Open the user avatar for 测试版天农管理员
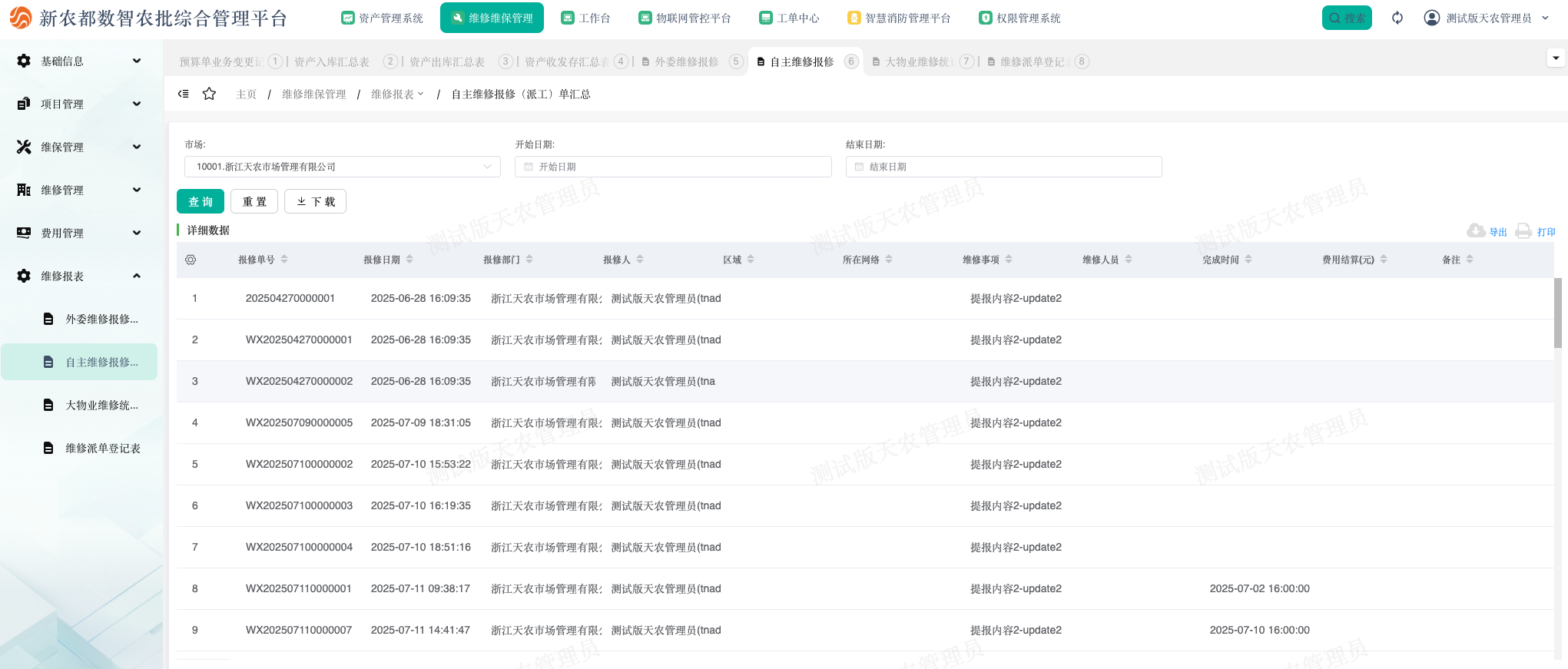 pyautogui.click(x=1432, y=18)
